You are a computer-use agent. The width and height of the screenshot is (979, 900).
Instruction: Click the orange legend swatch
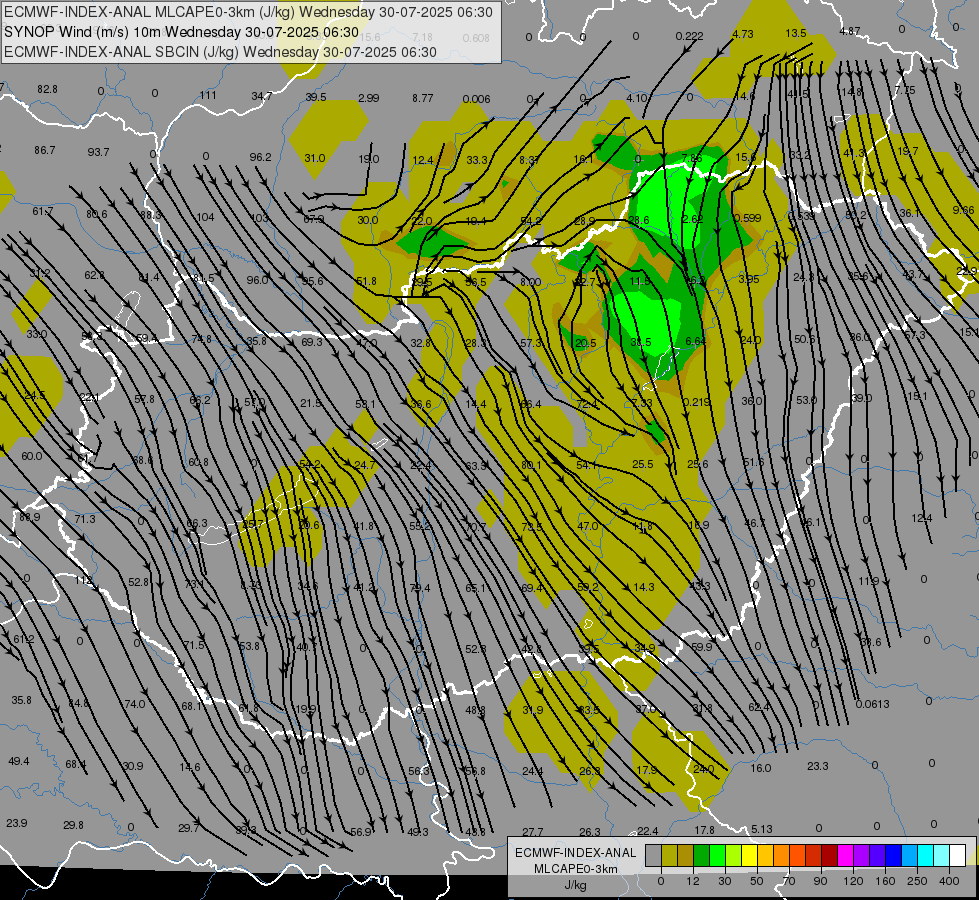coord(782,856)
